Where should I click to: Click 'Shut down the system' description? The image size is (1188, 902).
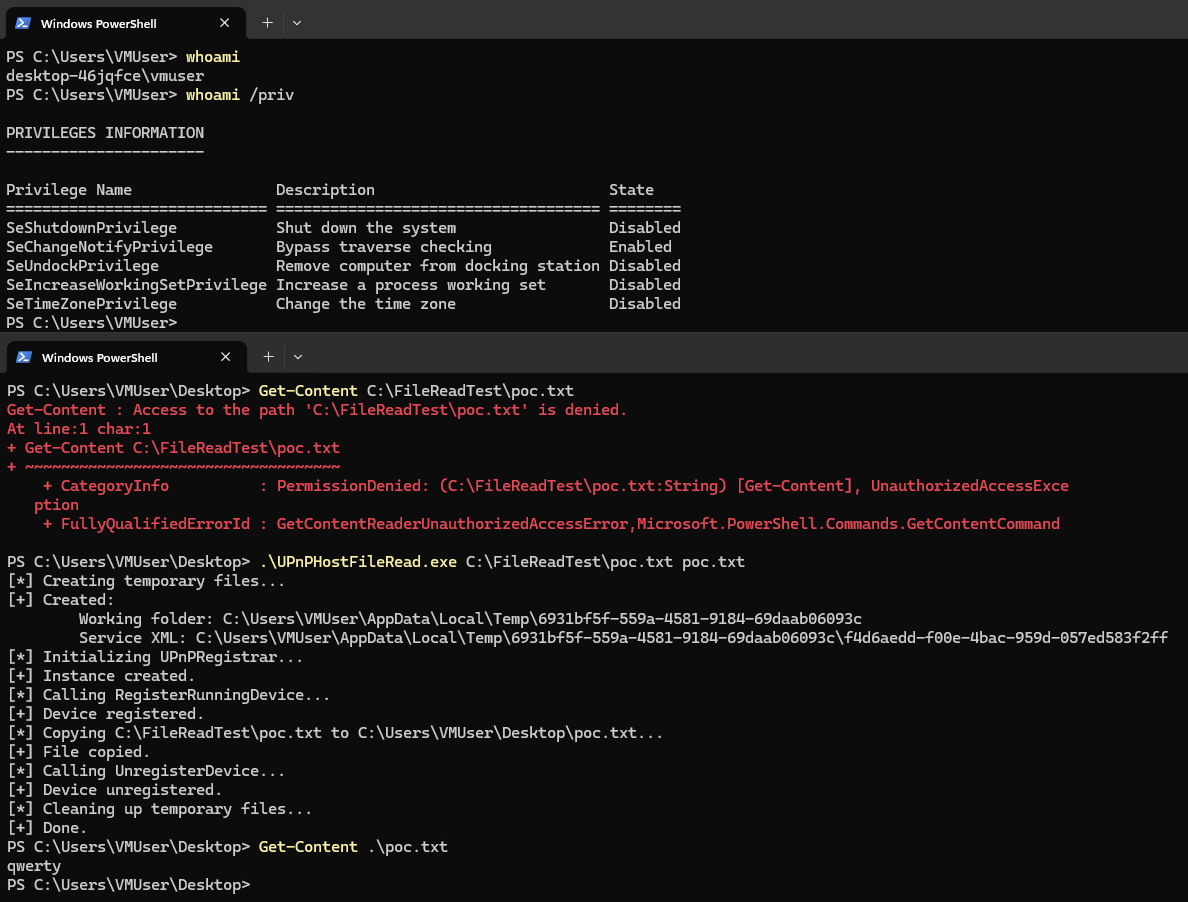(x=366, y=227)
